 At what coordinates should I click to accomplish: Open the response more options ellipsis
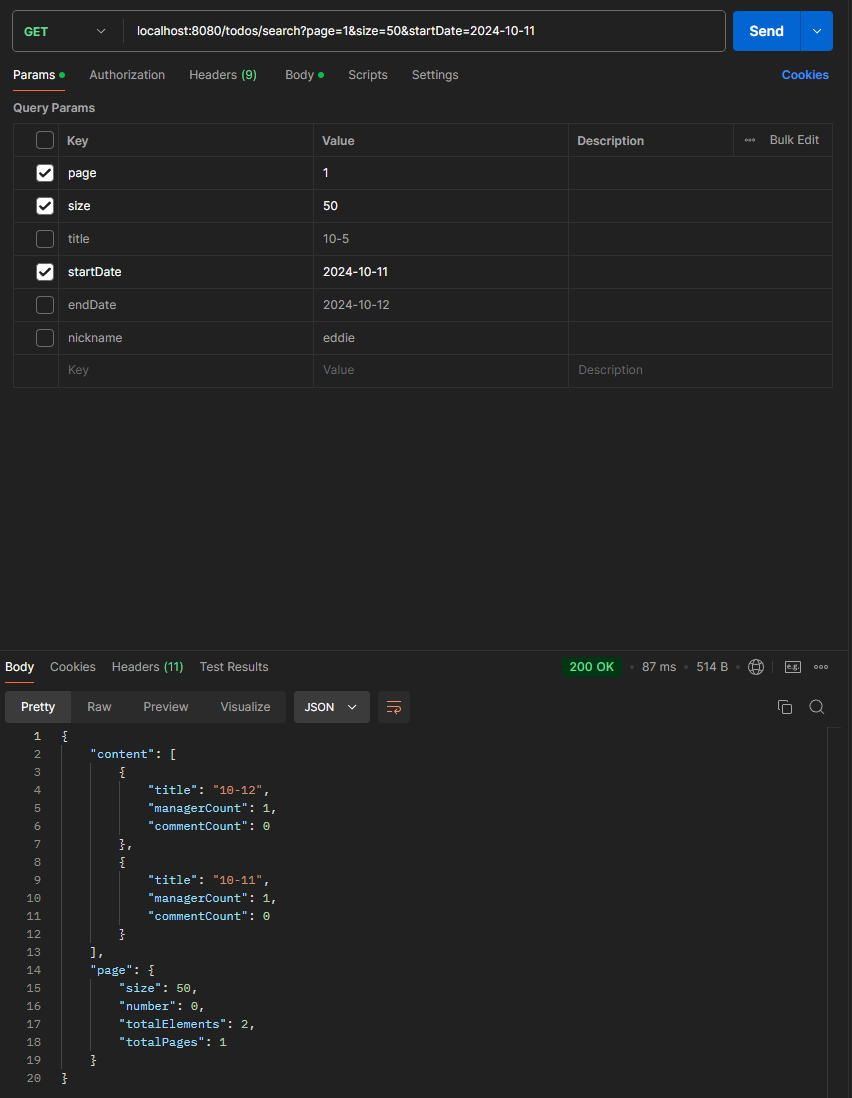pos(821,667)
